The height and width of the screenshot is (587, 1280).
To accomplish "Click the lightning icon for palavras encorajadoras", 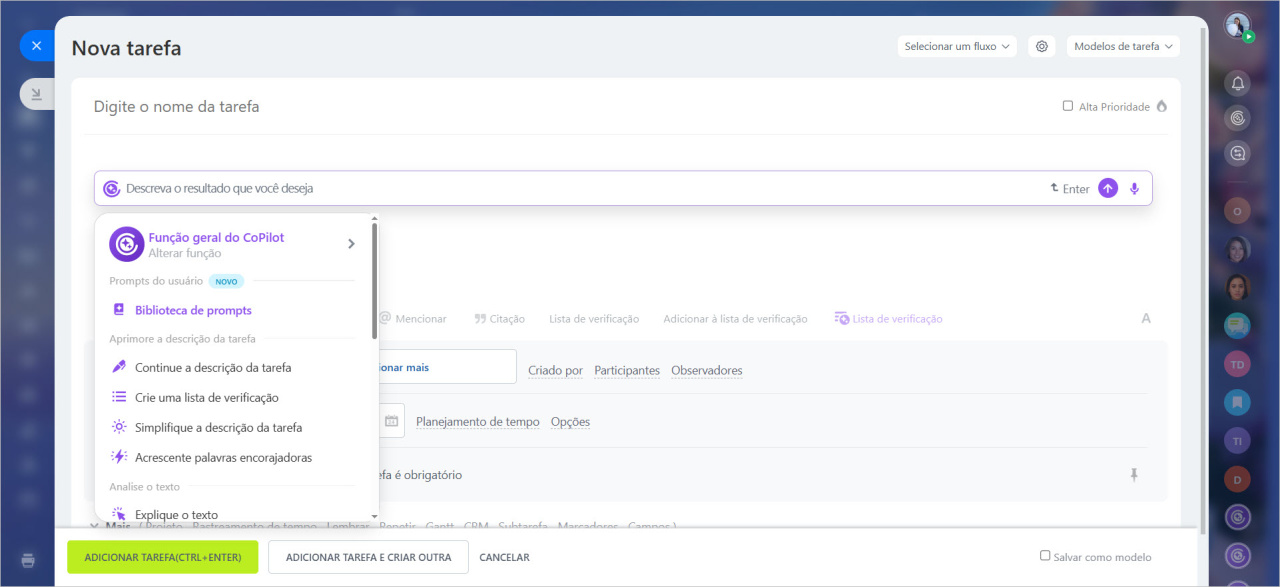I will (119, 457).
